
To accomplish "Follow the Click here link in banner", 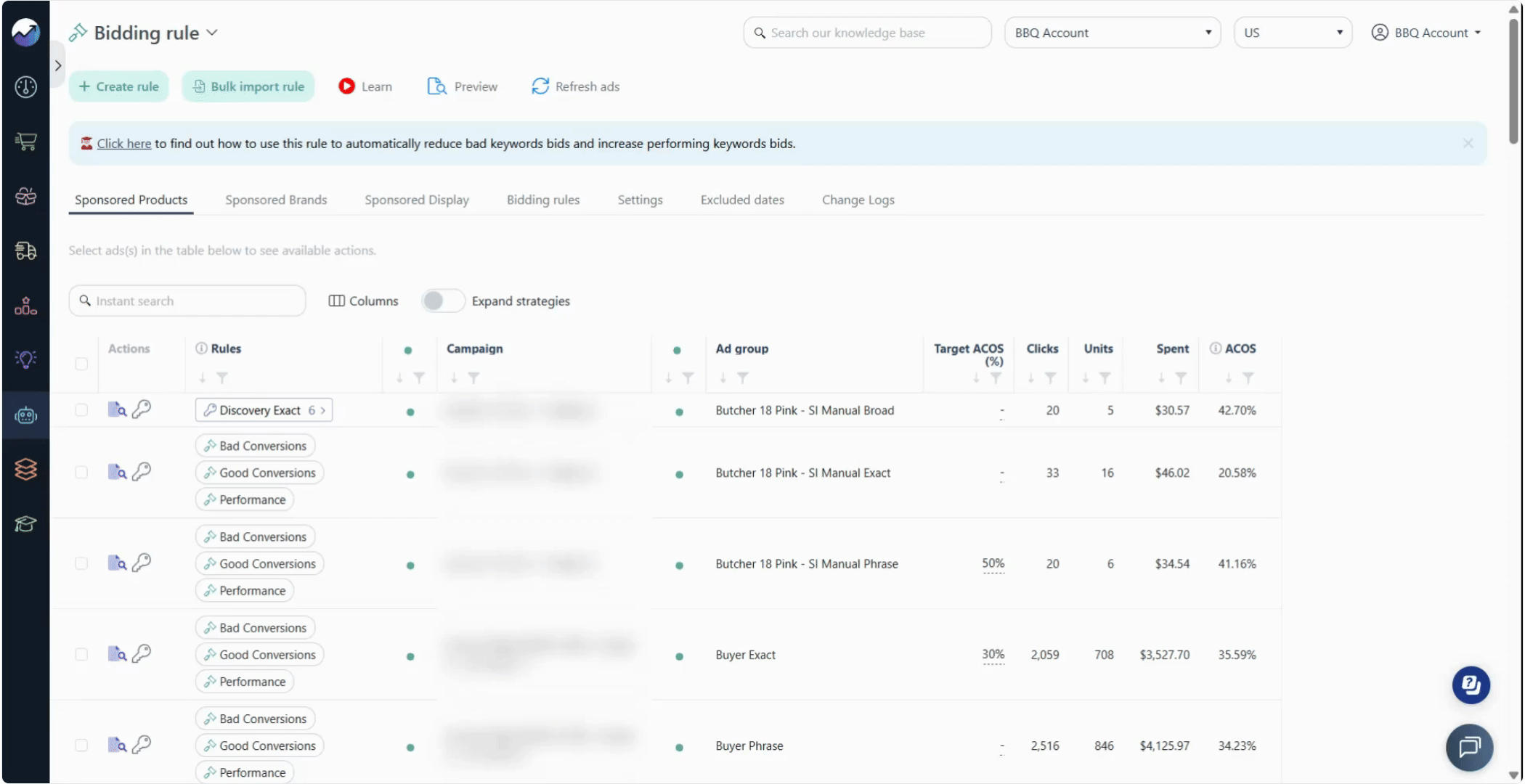I will tap(124, 144).
